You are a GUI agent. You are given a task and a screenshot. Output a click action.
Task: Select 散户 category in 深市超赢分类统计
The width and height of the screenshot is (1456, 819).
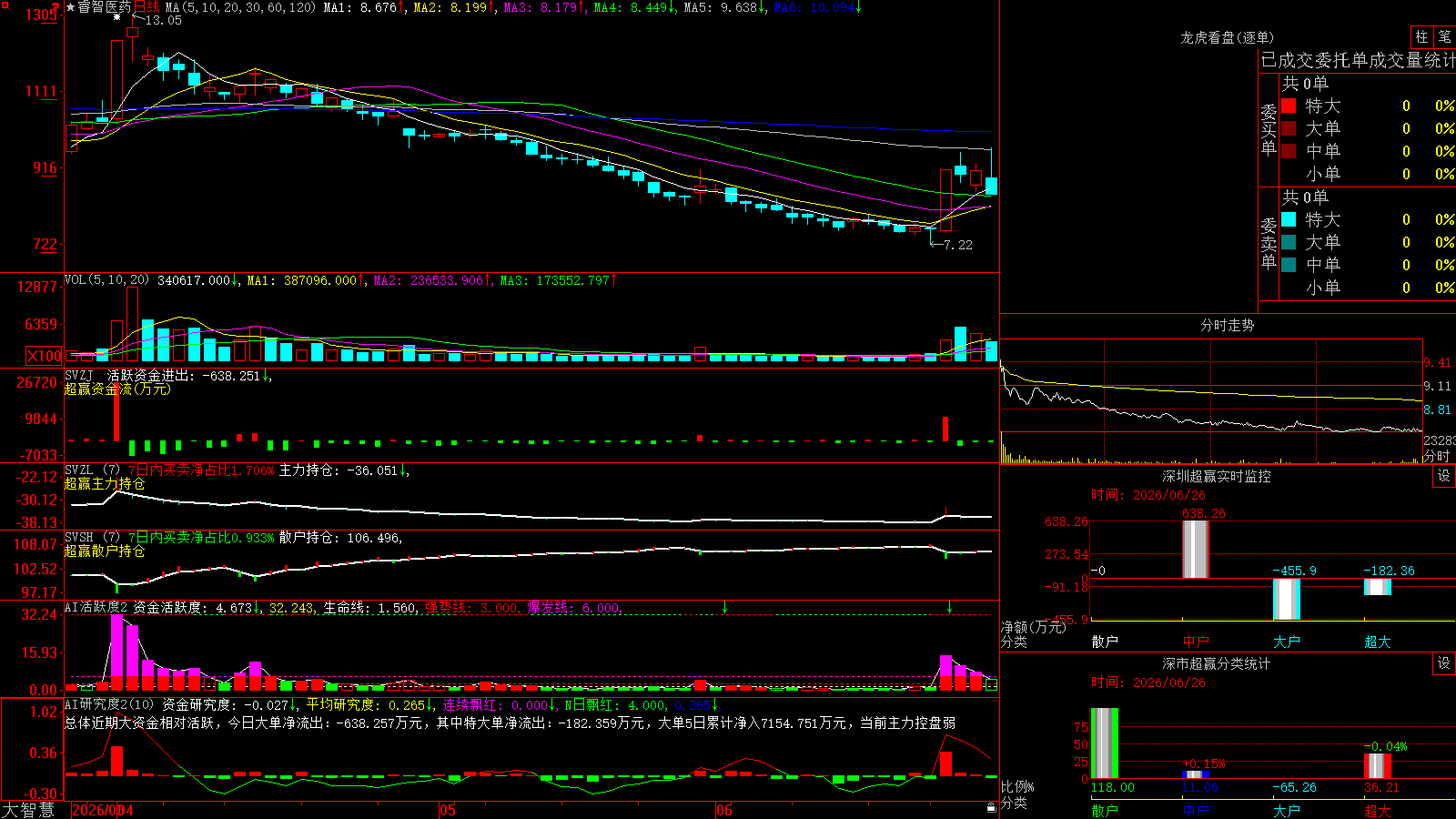(1105, 810)
